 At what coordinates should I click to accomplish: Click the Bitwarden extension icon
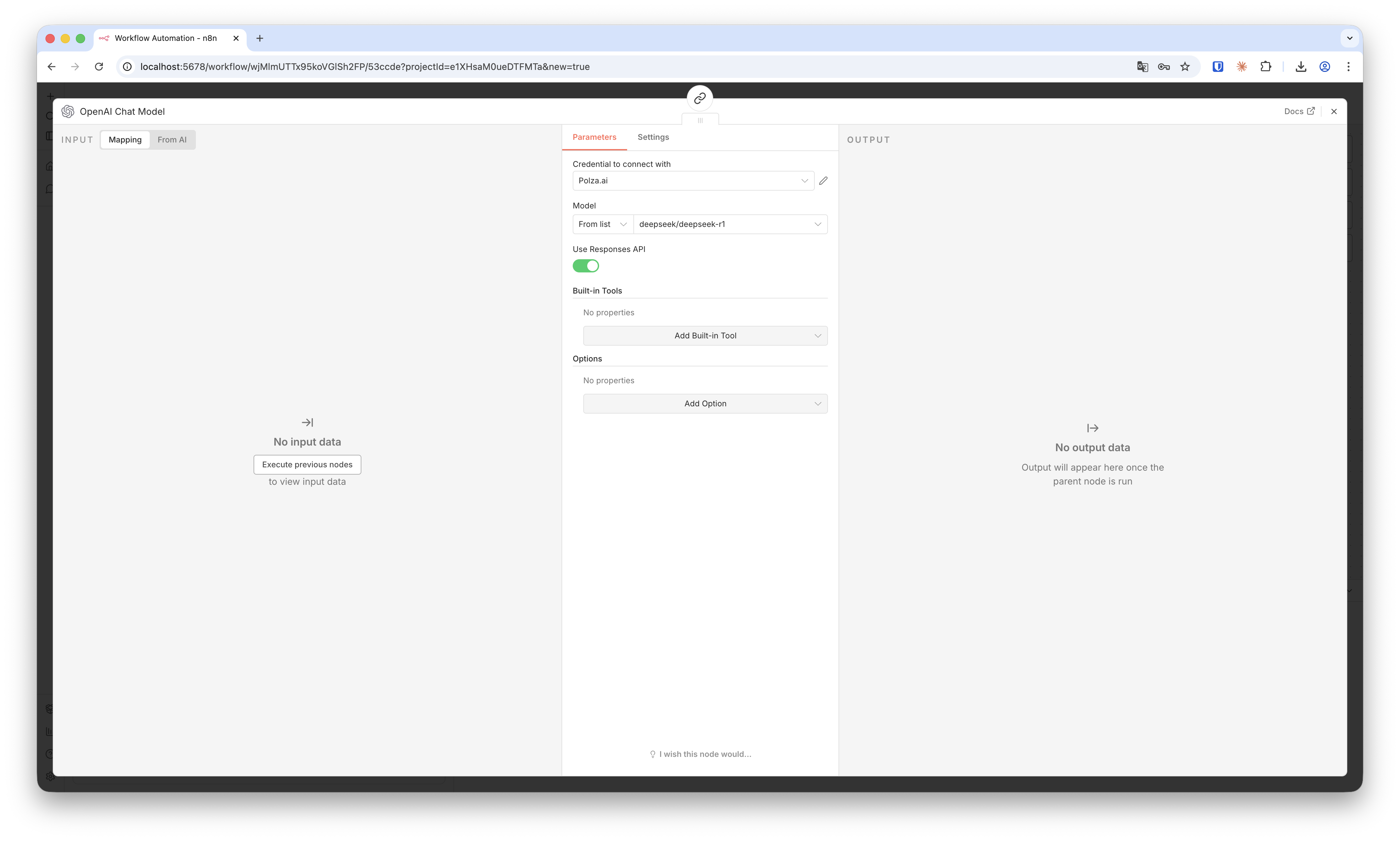click(x=1218, y=67)
